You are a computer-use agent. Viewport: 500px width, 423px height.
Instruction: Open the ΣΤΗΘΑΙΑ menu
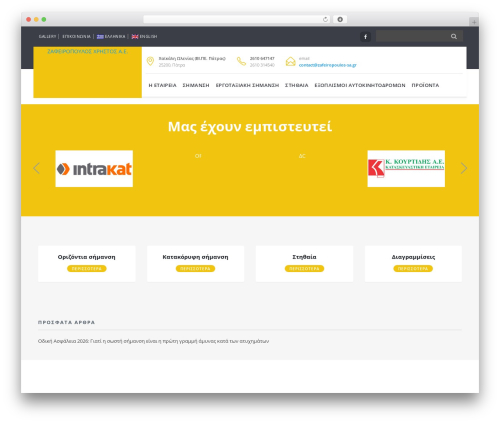click(x=297, y=85)
